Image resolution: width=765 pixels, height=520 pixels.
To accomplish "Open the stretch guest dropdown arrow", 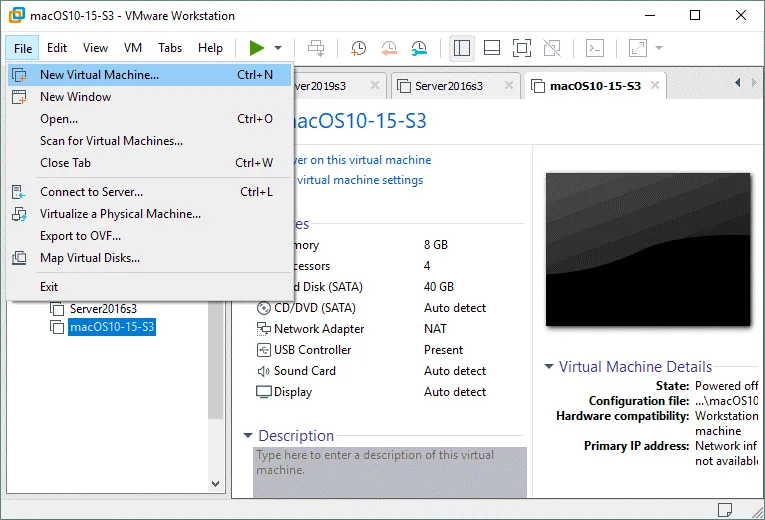I will click(659, 48).
